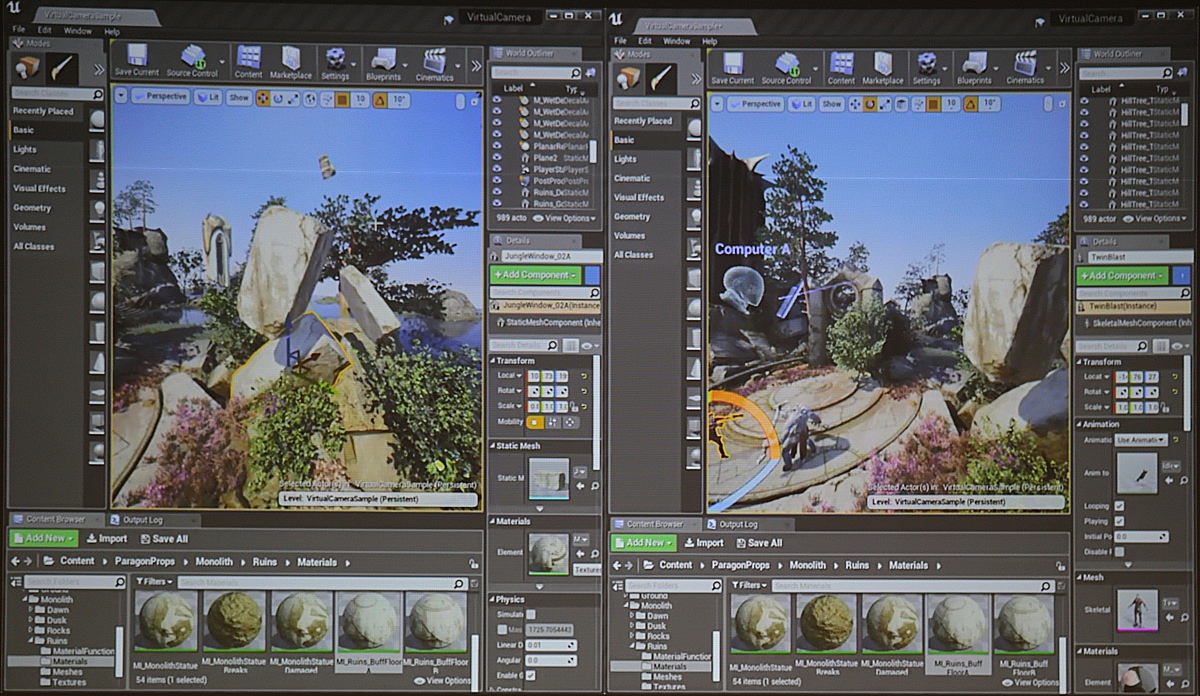Go back in left Content Browser history
Viewport: 1200px width, 696px height.
[x=15, y=562]
